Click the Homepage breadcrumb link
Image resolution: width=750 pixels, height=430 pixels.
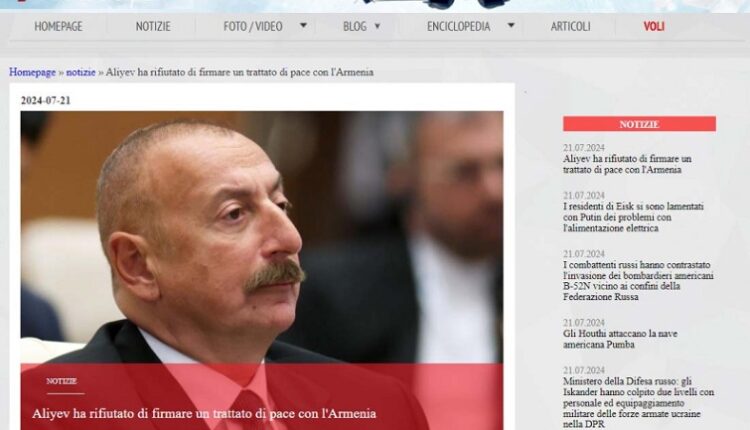[32, 73]
